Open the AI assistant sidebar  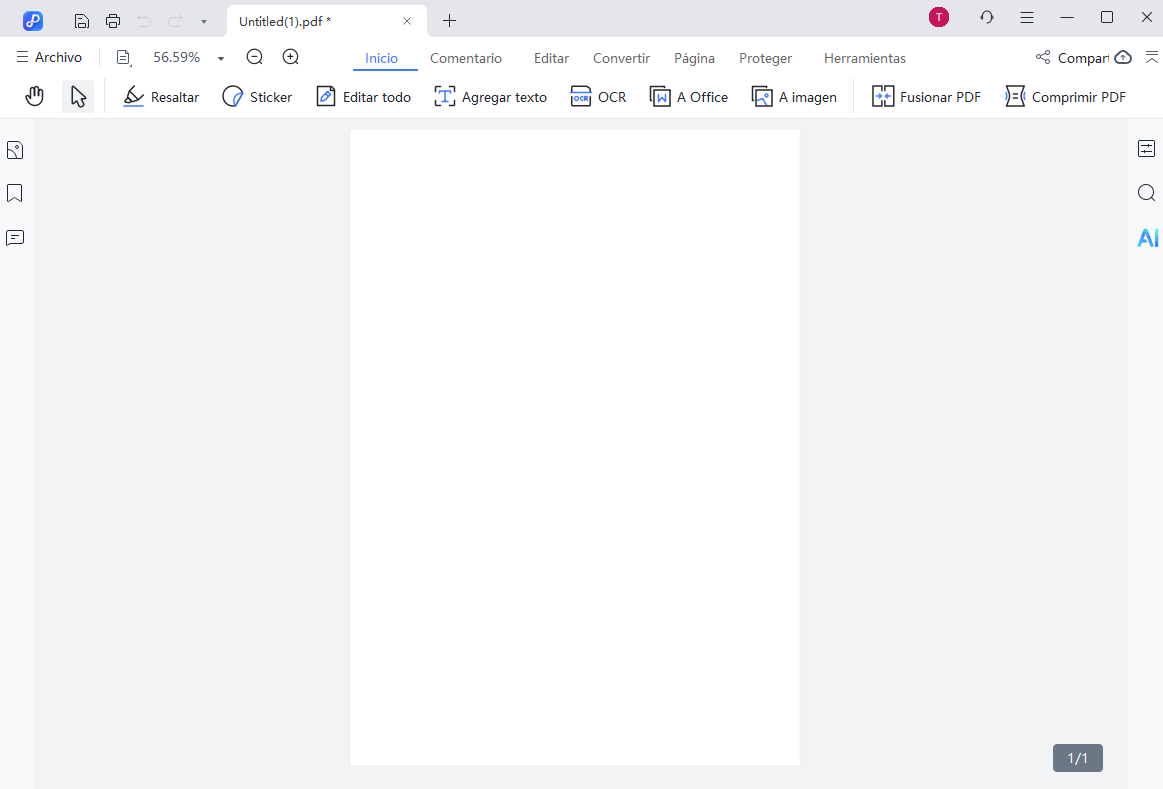1147,238
